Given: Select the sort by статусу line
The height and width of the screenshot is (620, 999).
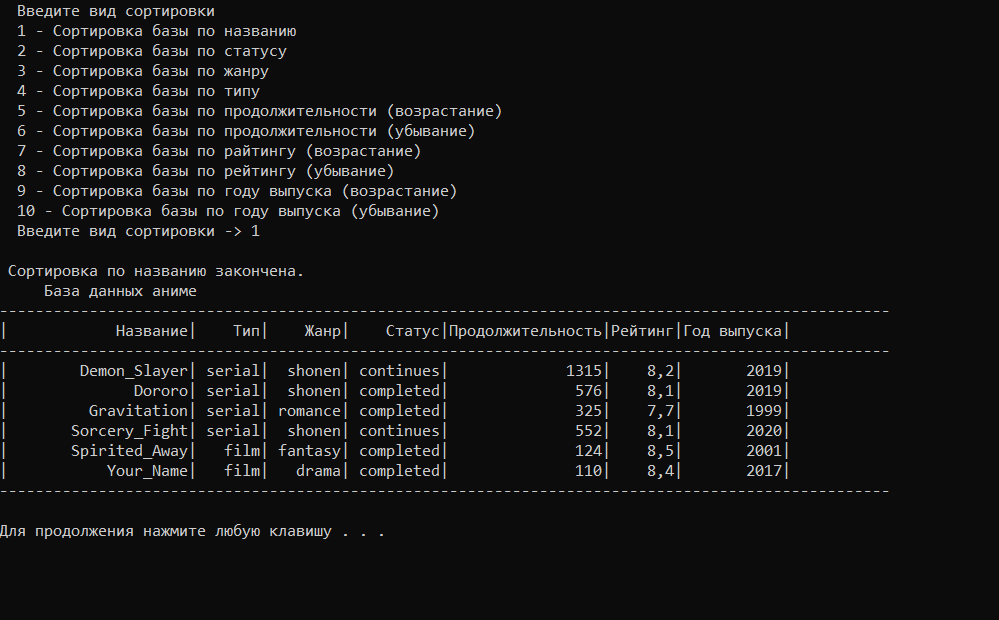Looking at the screenshot, I should (152, 51).
